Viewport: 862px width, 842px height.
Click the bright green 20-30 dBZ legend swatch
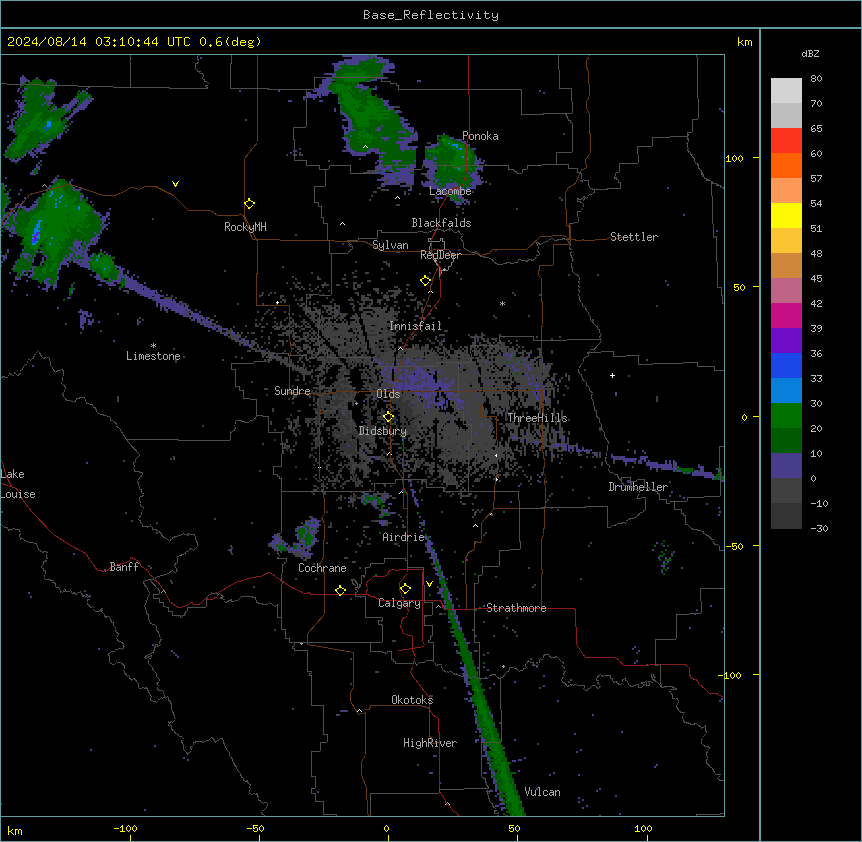(x=786, y=416)
